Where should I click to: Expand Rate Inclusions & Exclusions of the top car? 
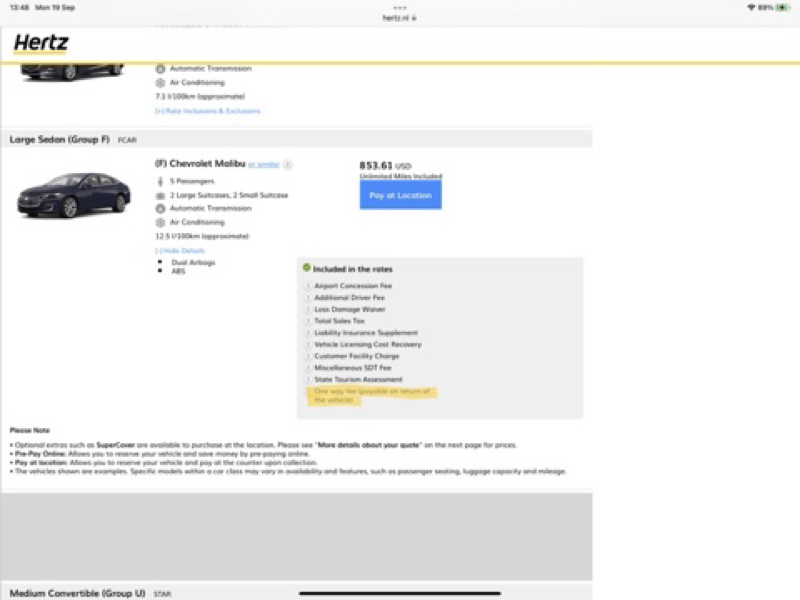point(207,111)
